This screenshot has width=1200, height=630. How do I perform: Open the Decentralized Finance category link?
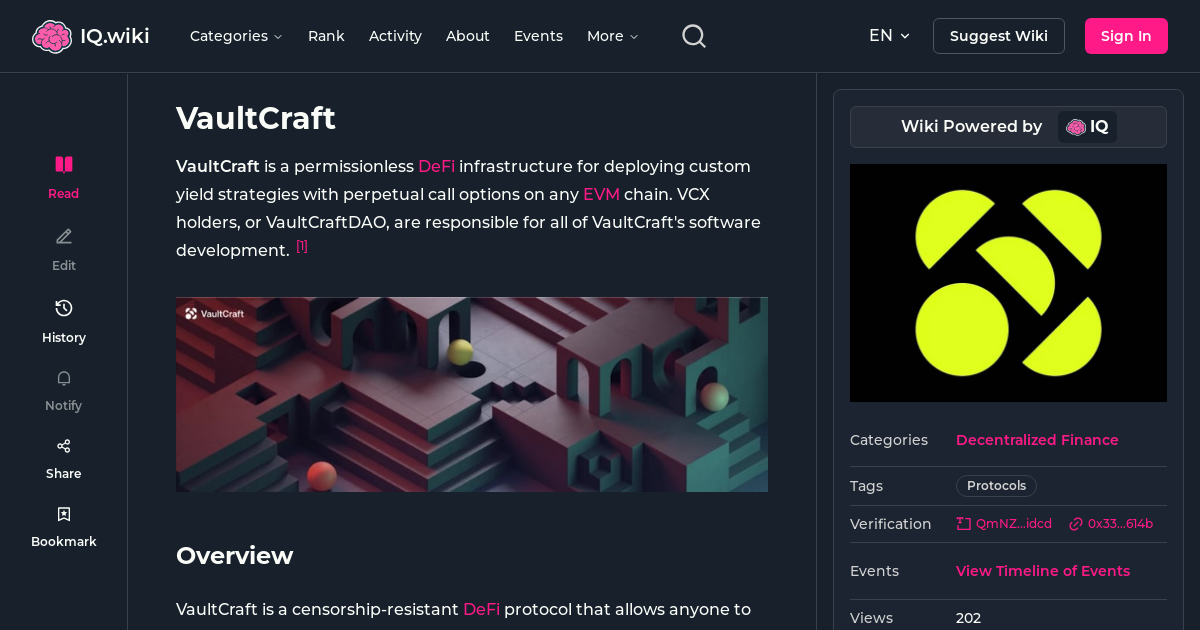coord(1037,440)
